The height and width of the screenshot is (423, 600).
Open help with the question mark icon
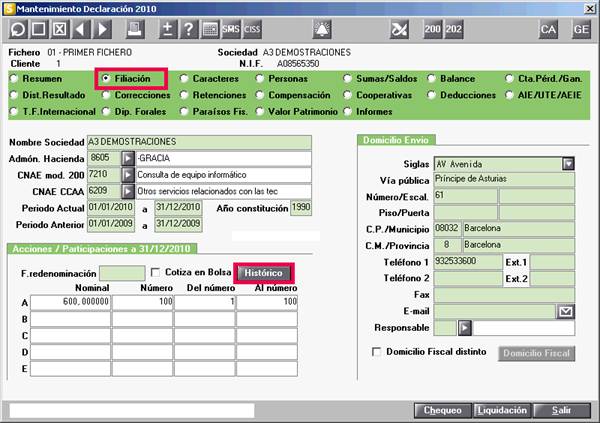pyautogui.click(x=189, y=29)
